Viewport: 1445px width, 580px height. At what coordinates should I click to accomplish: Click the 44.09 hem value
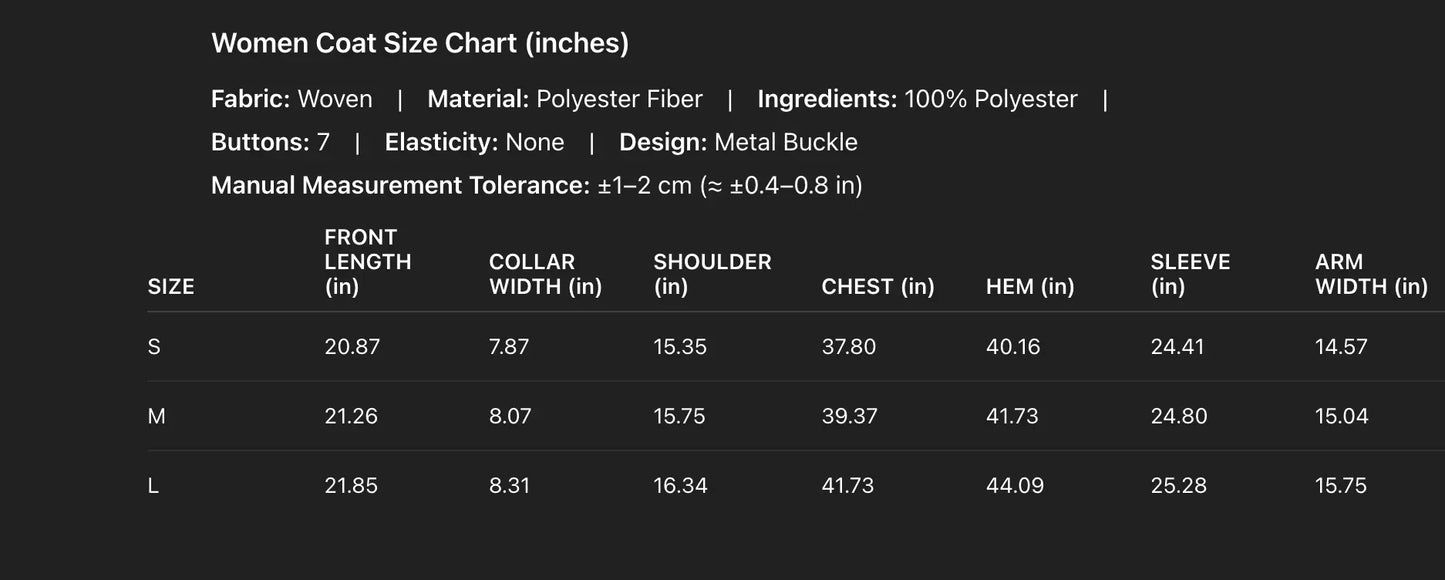pos(1014,486)
